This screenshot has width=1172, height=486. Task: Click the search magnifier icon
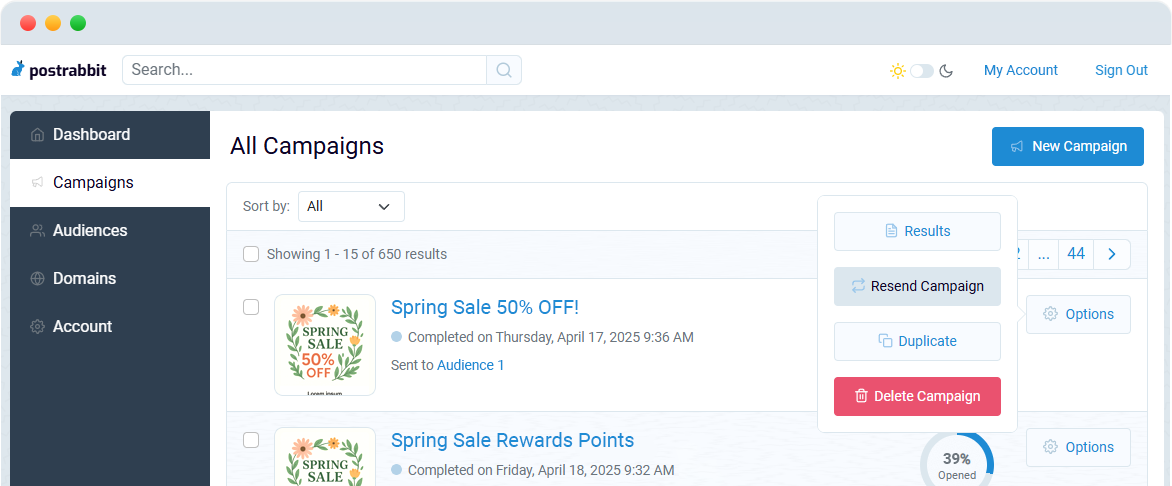504,70
